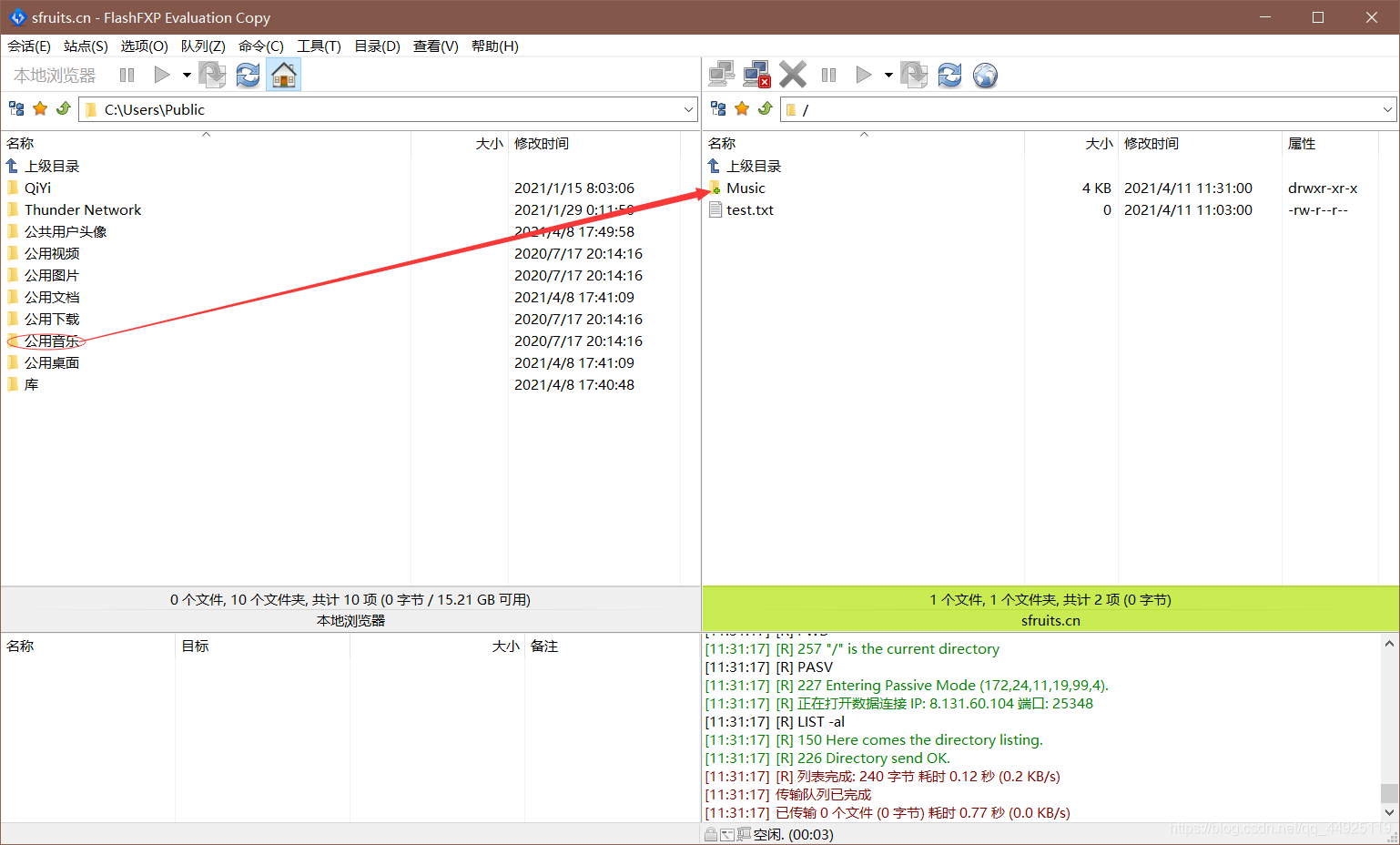Click the local pane green up-directory arrow
The image size is (1400, 845).
pos(64,109)
